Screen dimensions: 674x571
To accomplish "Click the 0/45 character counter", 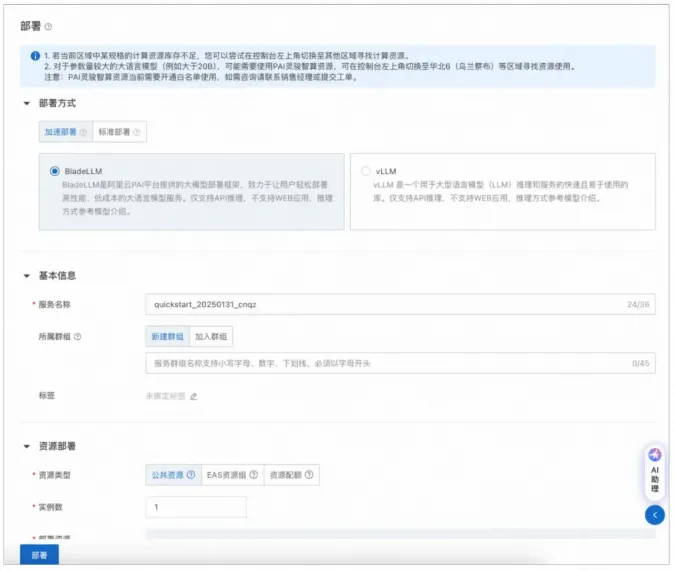I will click(640, 363).
